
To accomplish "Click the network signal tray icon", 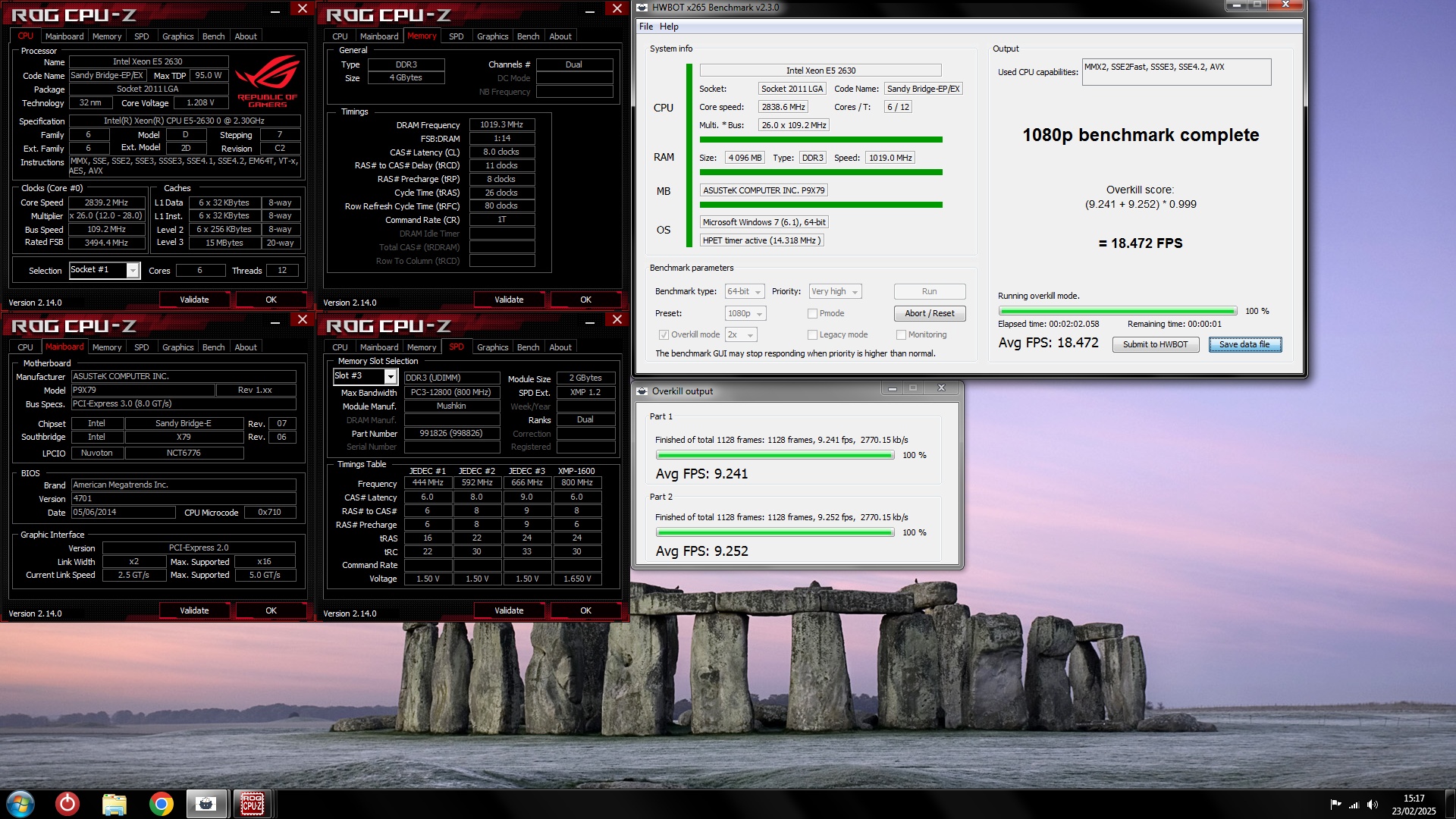I will [x=1354, y=805].
